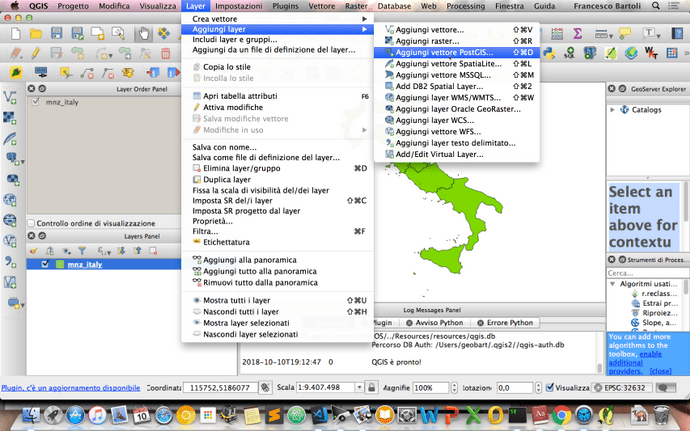Screen dimensions: 690x431
Task: Collapse the Algoritmi usati tree node
Action: [613, 284]
